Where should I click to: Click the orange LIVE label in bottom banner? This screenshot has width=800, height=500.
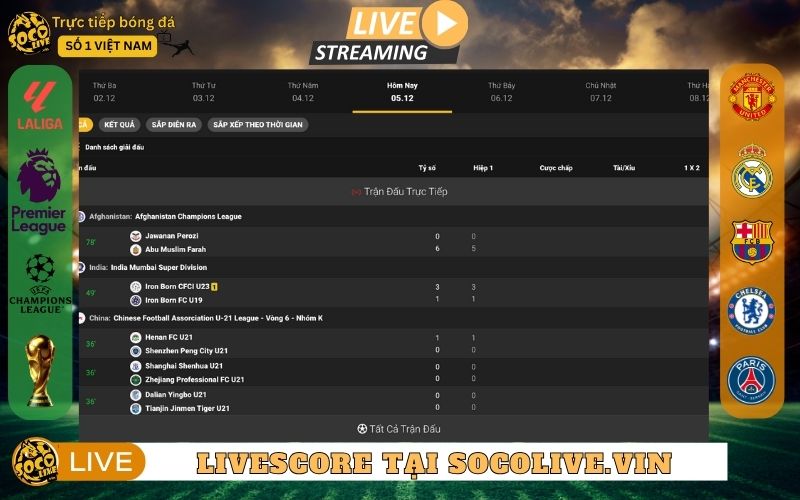[x=101, y=462]
